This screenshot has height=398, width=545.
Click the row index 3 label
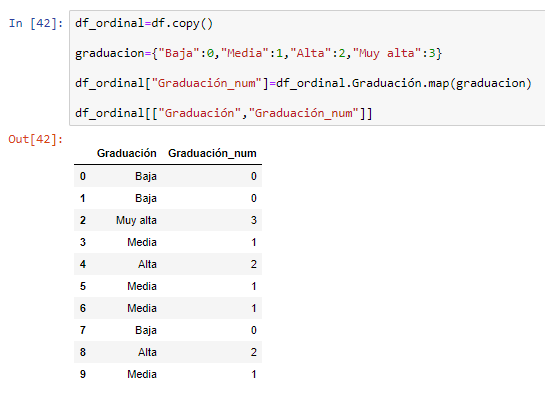click(x=83, y=242)
